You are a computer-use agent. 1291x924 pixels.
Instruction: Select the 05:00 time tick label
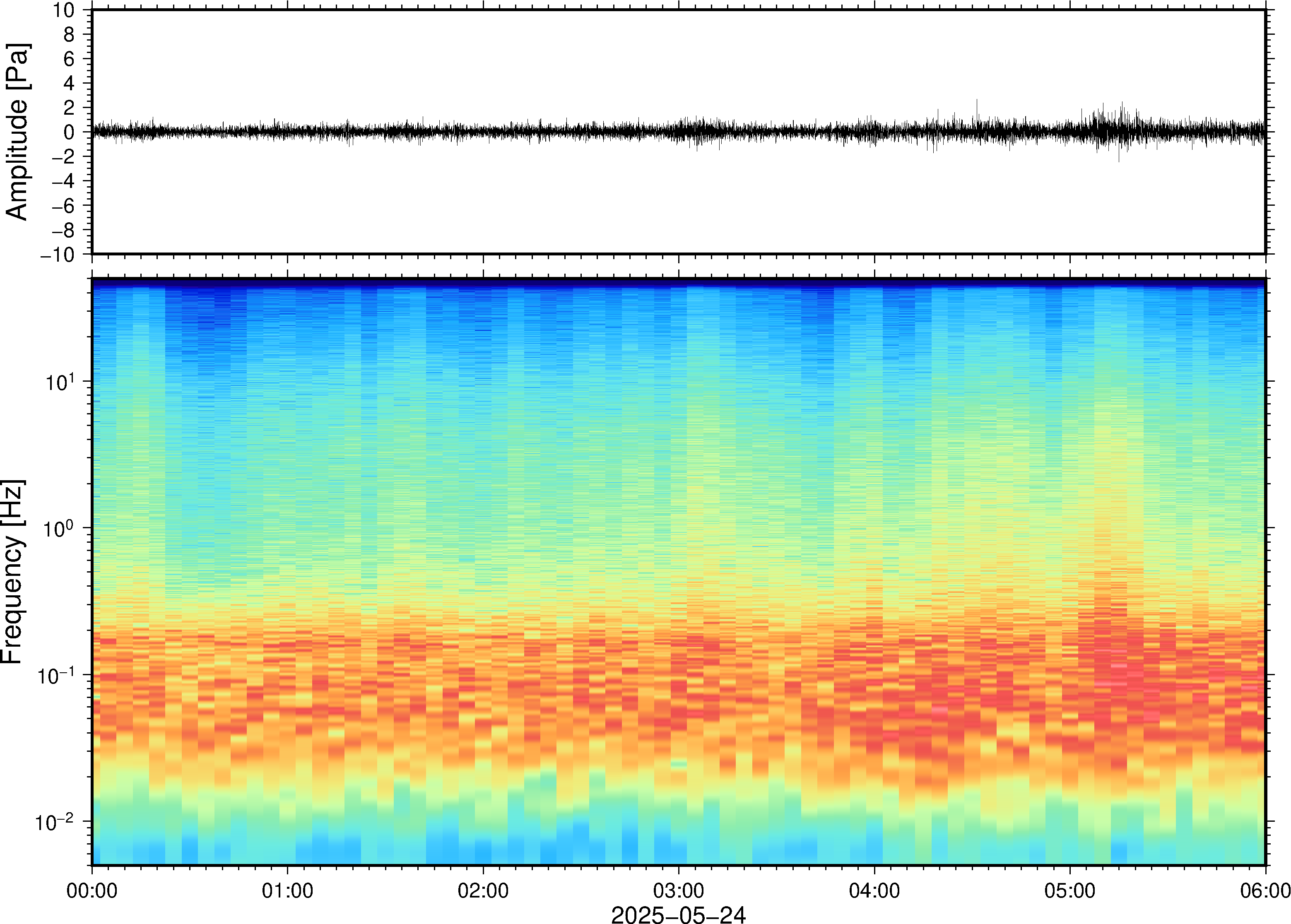(1069, 890)
